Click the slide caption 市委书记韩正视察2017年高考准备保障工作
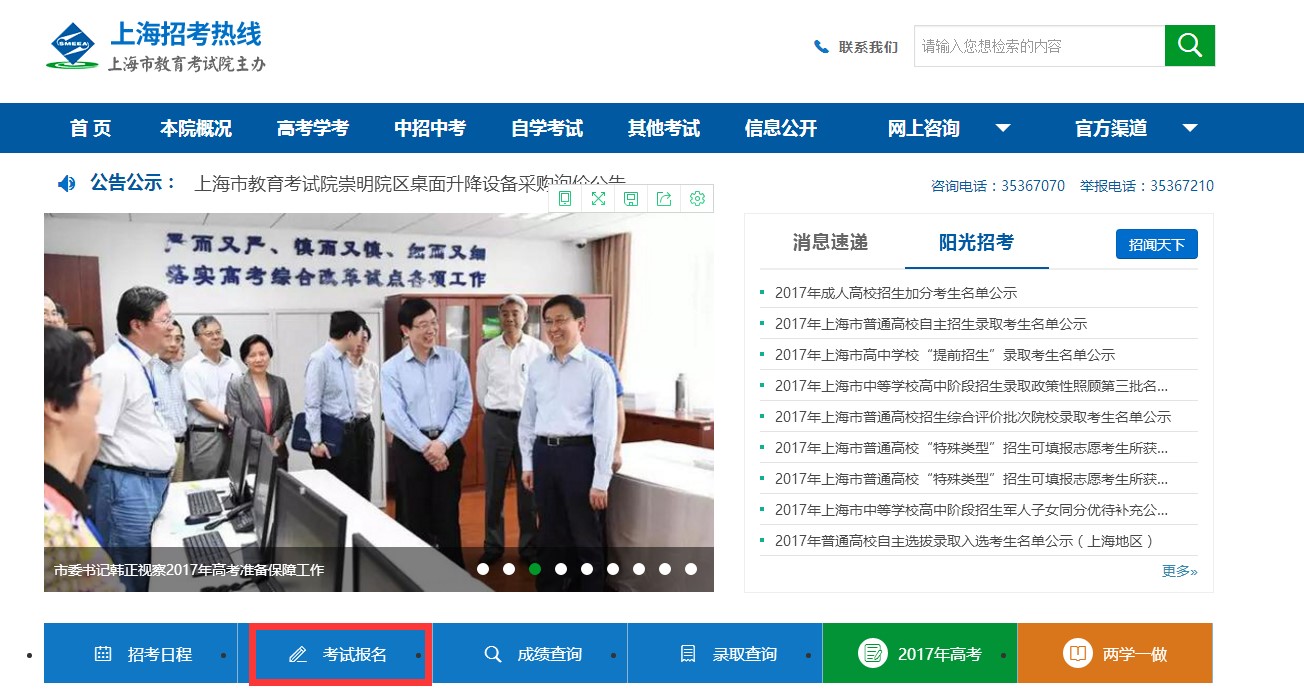This screenshot has height=696, width=1304. [189, 570]
